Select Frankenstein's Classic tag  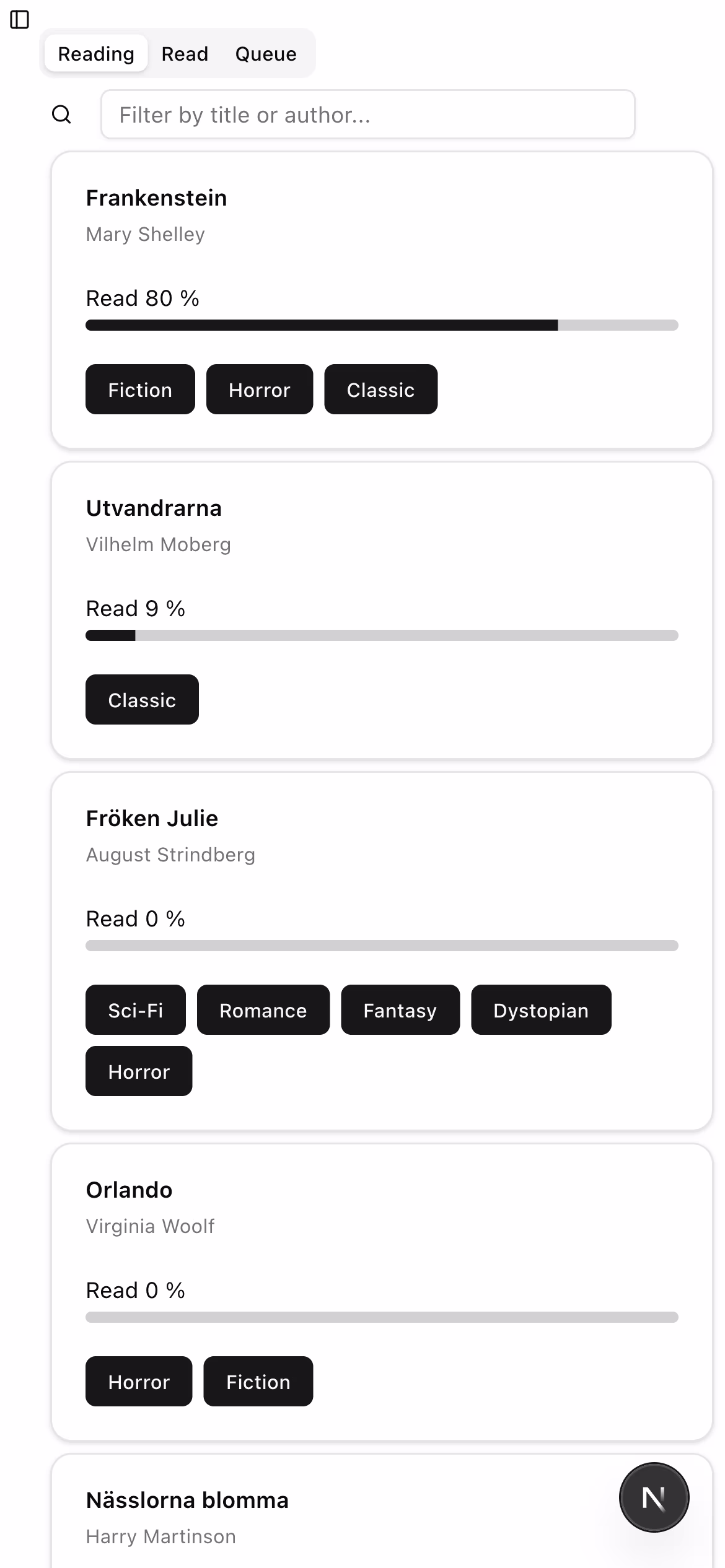pyautogui.click(x=380, y=390)
